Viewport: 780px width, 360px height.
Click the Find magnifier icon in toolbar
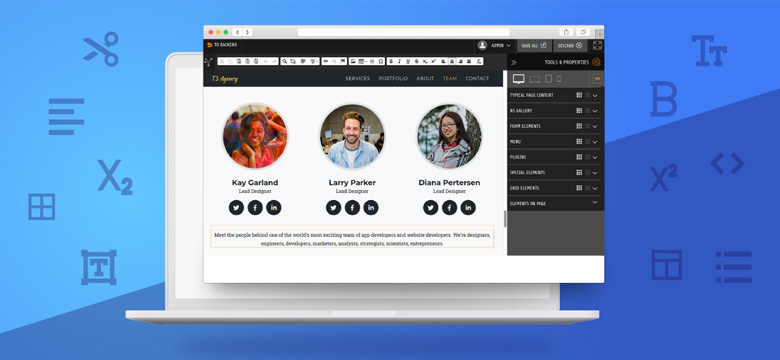[x=285, y=61]
